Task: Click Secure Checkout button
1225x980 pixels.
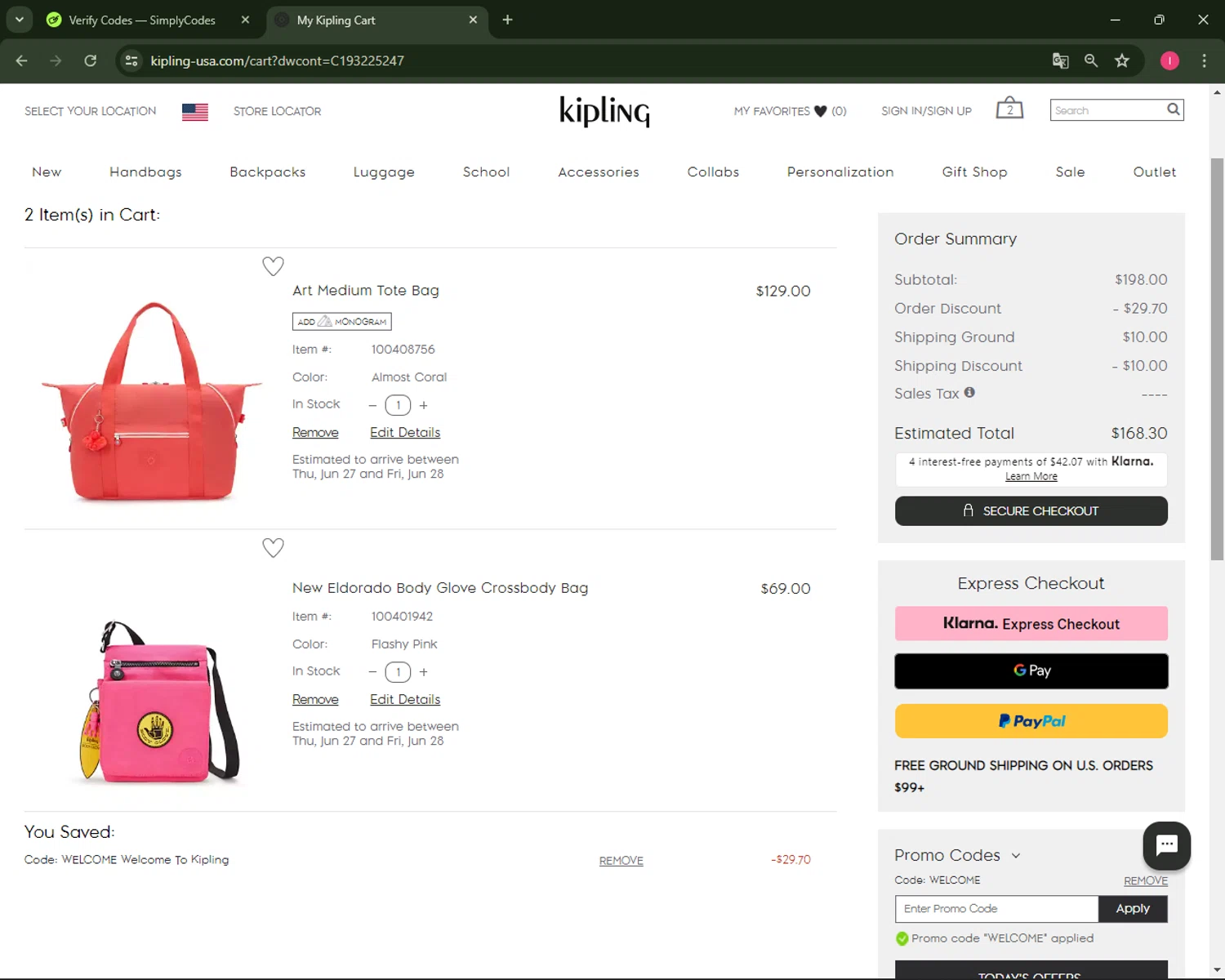Action: pos(1031,510)
